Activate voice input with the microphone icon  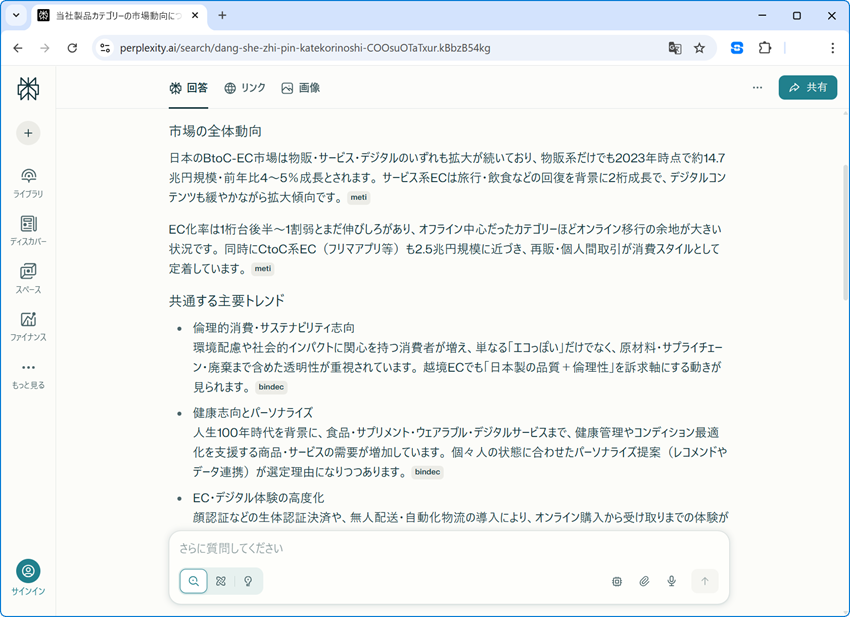671,581
